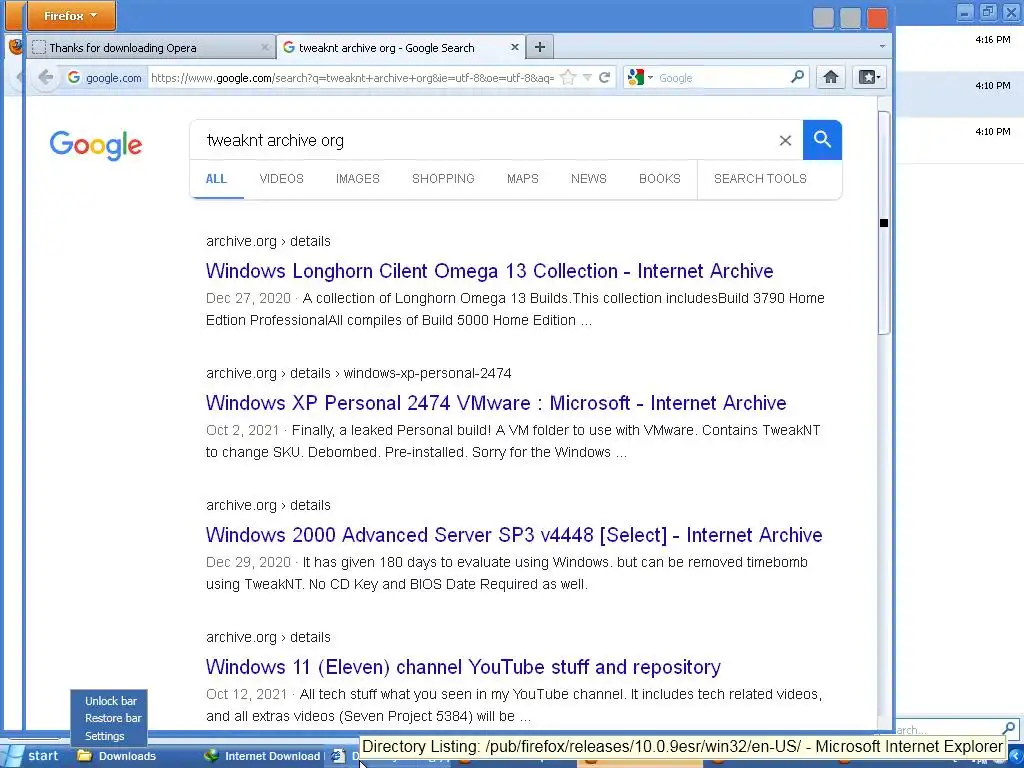
Task: Close the Thanks for downloading Opera tab
Action: 264,47
